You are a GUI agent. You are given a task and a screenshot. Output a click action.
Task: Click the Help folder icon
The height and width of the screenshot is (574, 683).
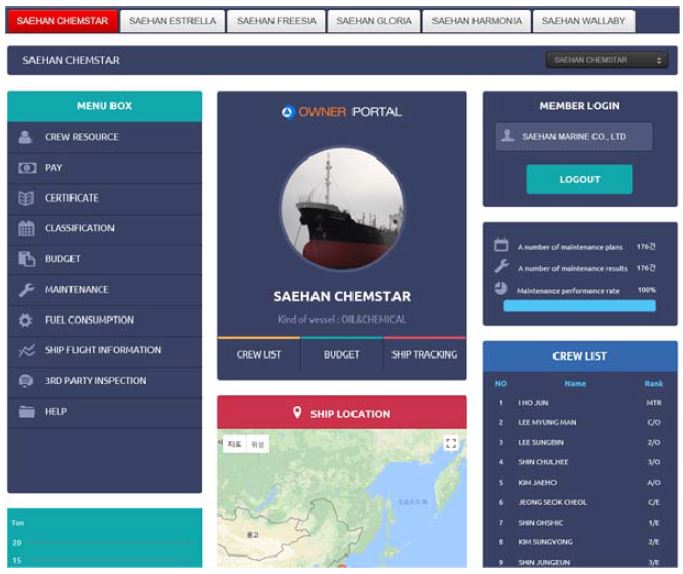(27, 411)
